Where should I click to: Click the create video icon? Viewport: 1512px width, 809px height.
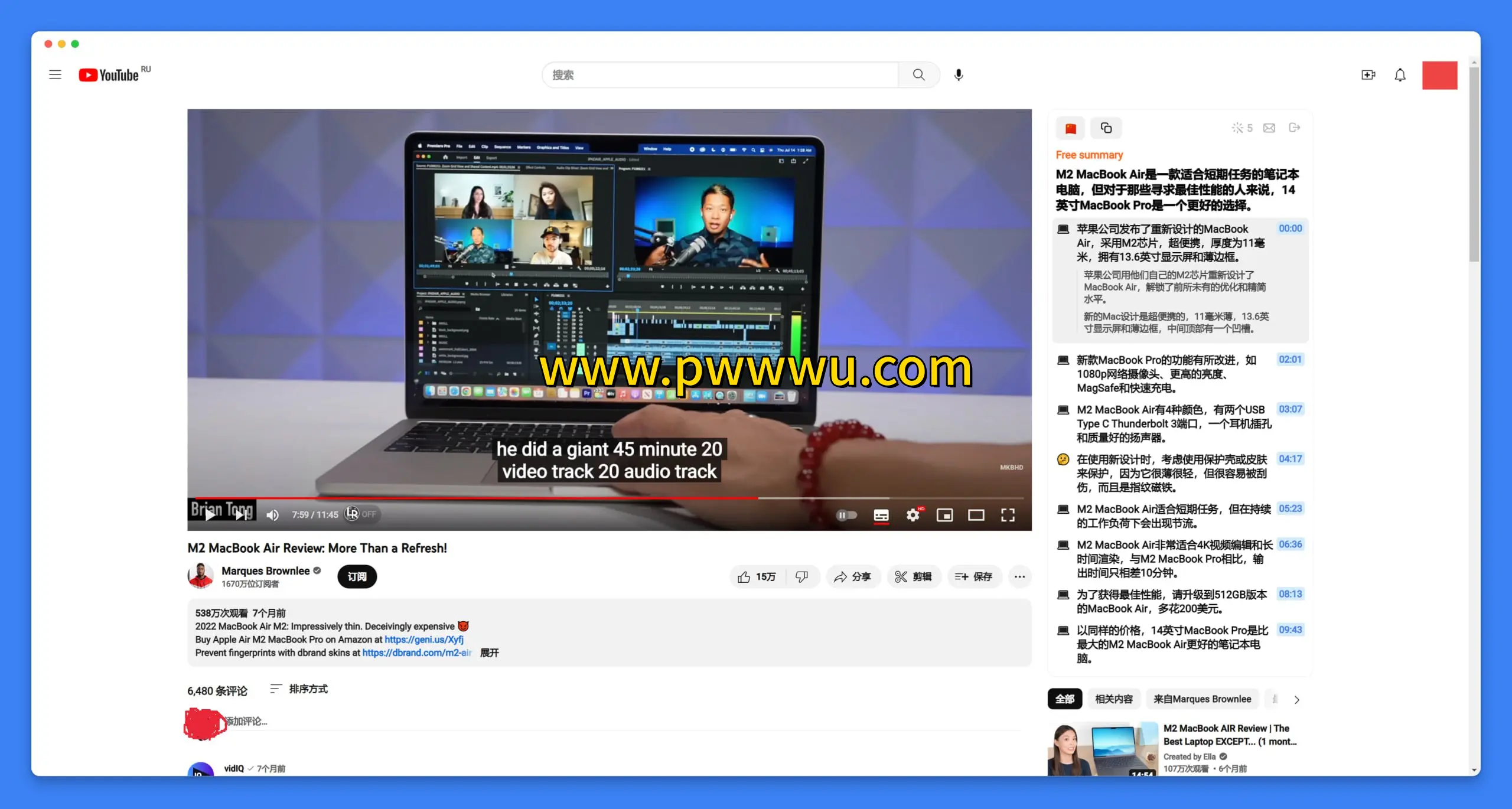[1368, 75]
